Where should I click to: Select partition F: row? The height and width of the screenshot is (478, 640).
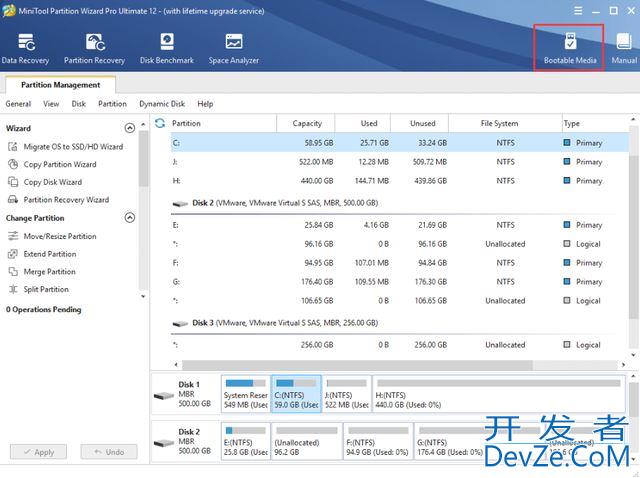(400, 263)
